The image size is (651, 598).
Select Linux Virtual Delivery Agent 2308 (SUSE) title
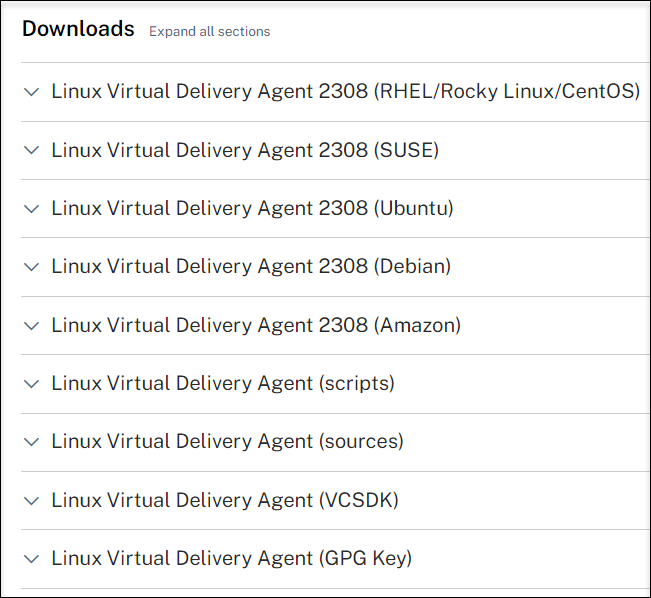pos(245,150)
